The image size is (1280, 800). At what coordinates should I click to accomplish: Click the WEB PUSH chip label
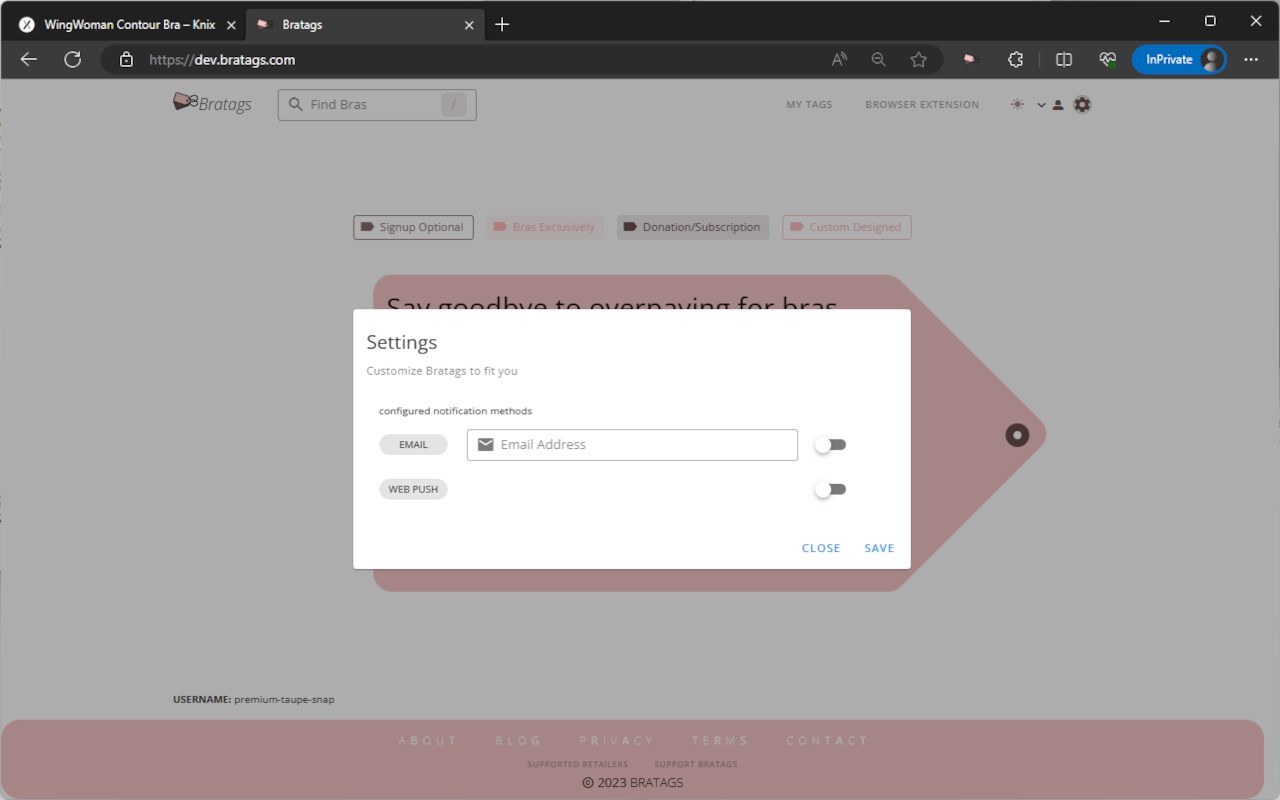[413, 490]
